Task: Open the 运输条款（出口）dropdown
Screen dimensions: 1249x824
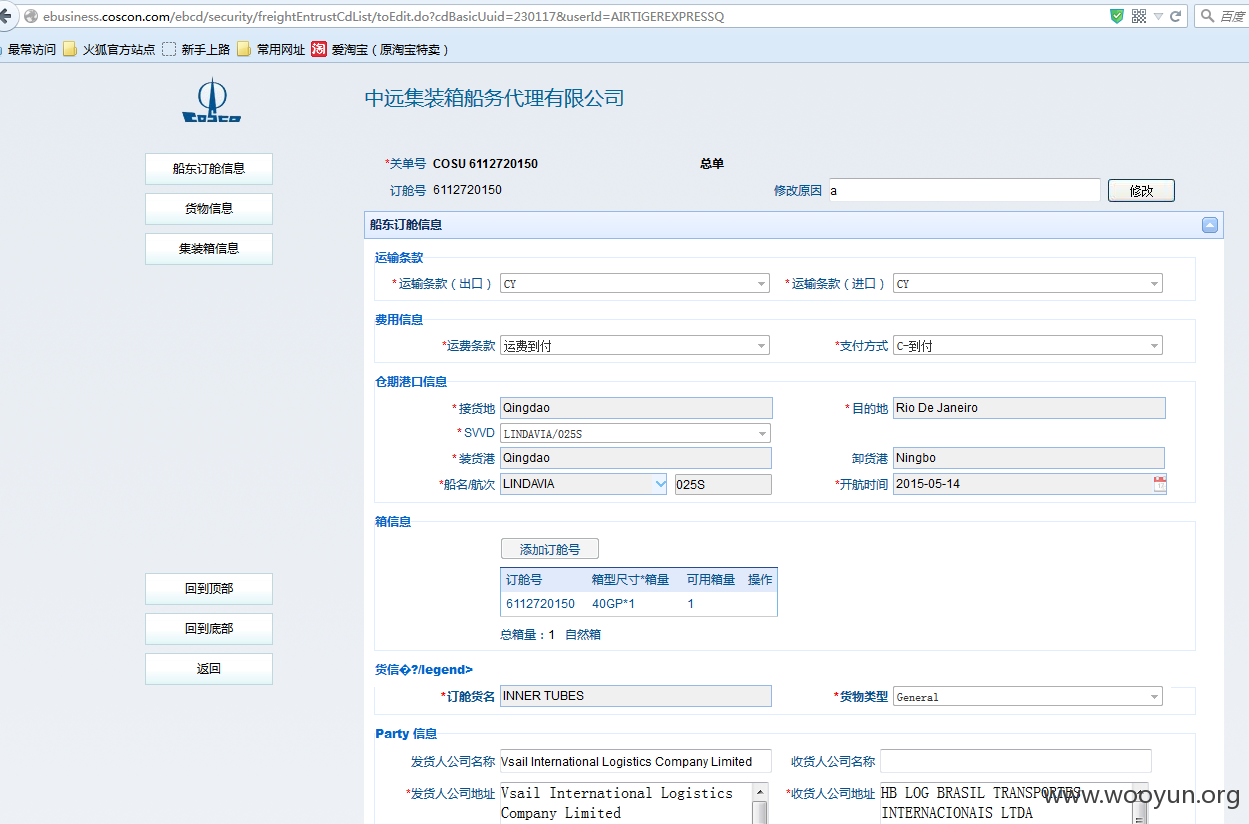Action: (634, 284)
